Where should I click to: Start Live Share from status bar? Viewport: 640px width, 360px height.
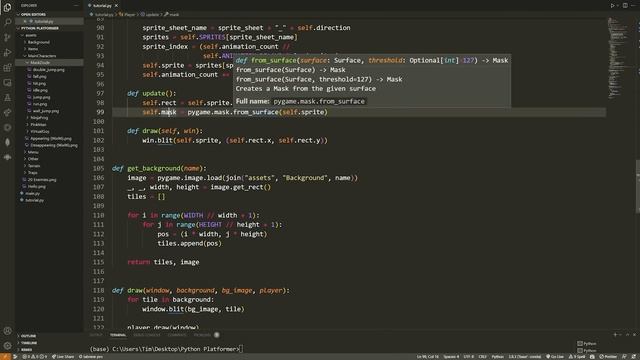pos(63,357)
